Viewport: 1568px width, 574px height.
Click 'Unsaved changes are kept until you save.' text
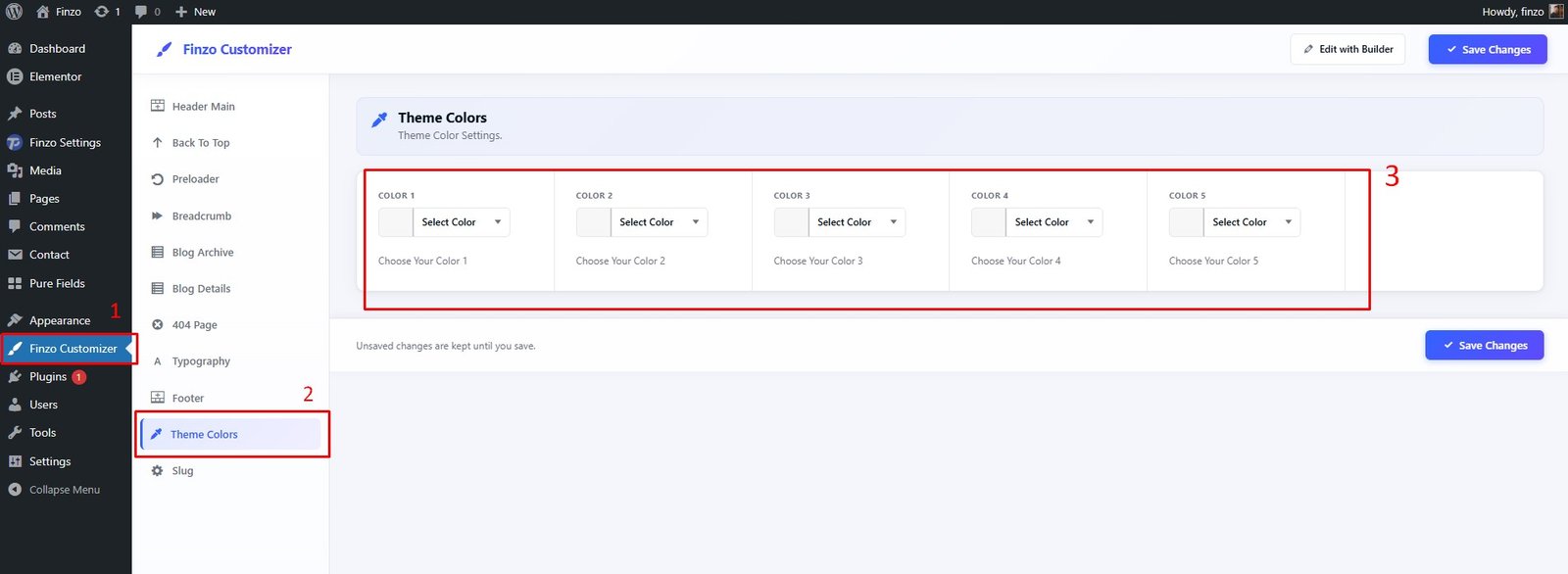pos(446,346)
